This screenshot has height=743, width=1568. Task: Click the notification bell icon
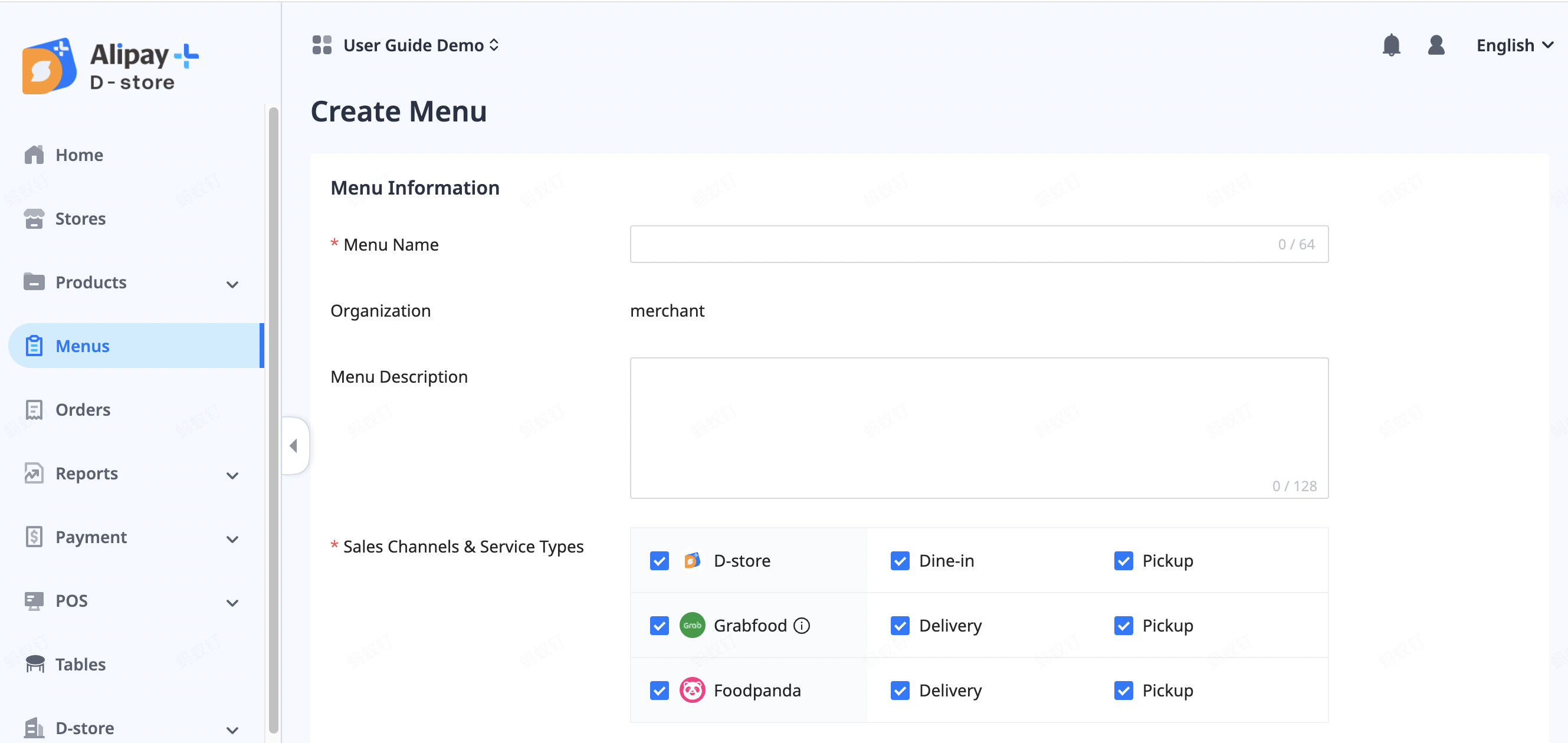[1391, 45]
